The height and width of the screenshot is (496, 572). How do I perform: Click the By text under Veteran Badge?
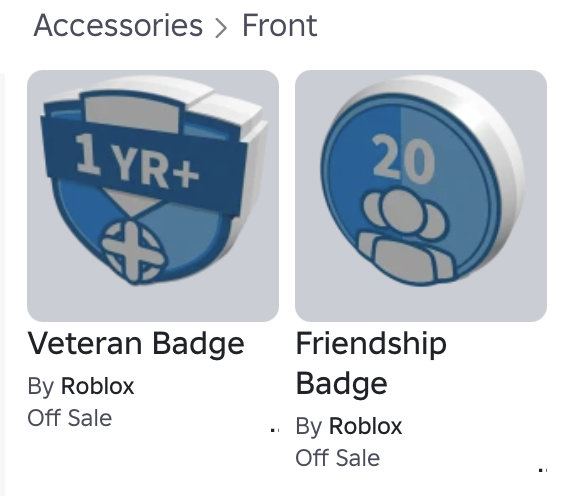[41, 387]
